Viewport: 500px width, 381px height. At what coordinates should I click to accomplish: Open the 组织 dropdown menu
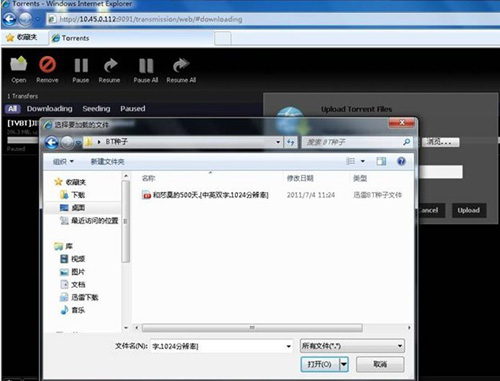click(x=63, y=162)
